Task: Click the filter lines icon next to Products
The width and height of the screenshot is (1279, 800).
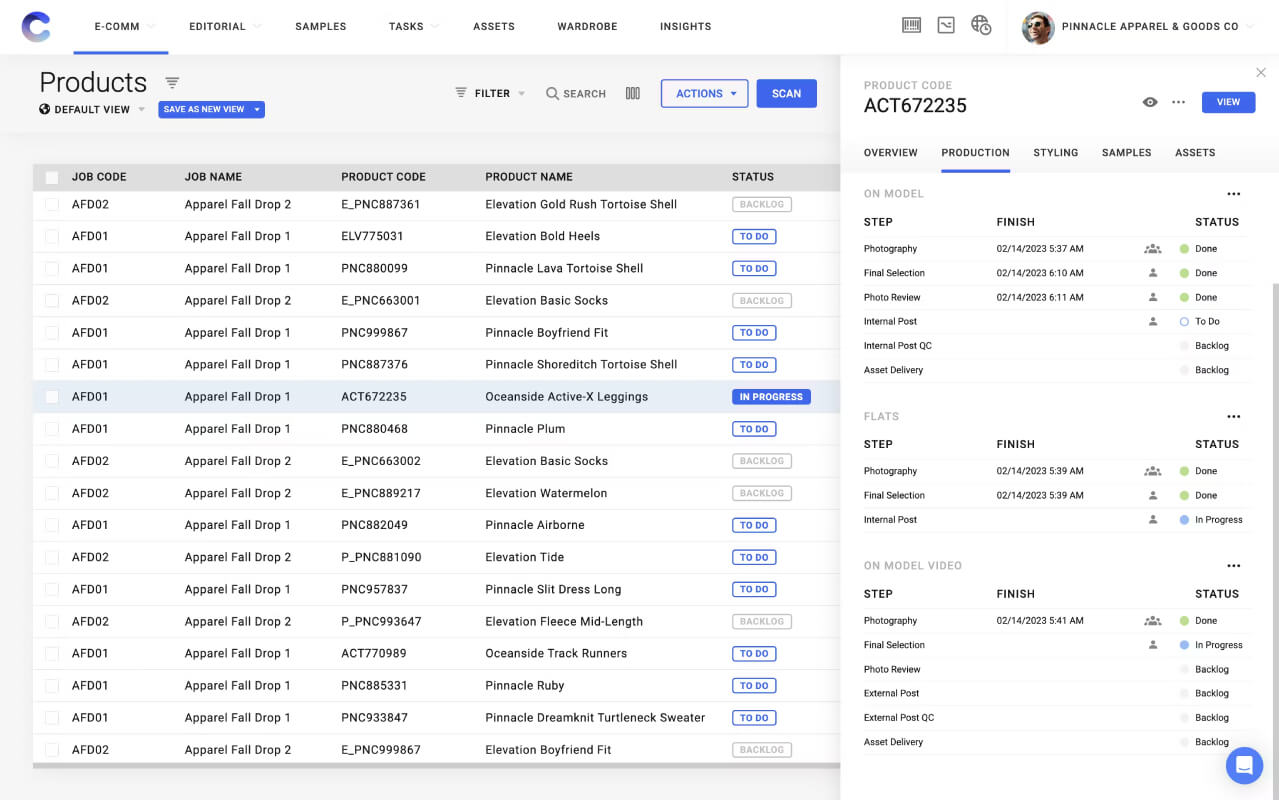Action: (172, 83)
